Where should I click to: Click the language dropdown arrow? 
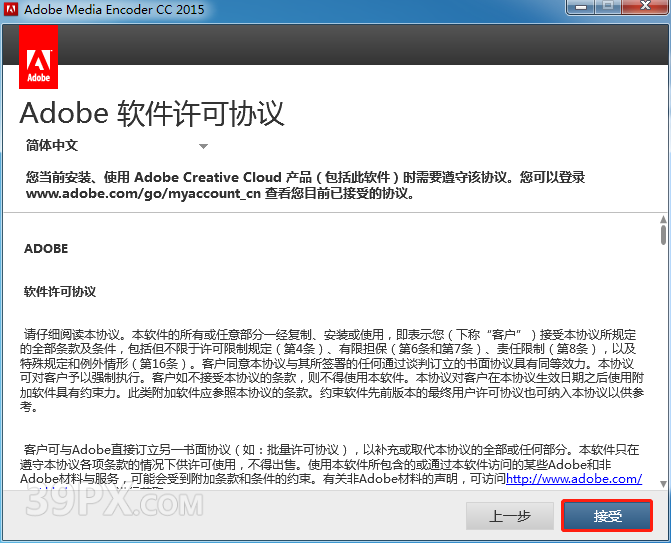point(204,146)
